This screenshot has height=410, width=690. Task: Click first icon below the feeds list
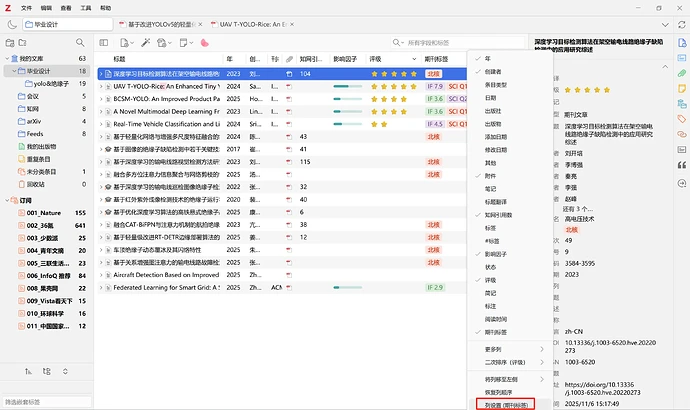28,372
